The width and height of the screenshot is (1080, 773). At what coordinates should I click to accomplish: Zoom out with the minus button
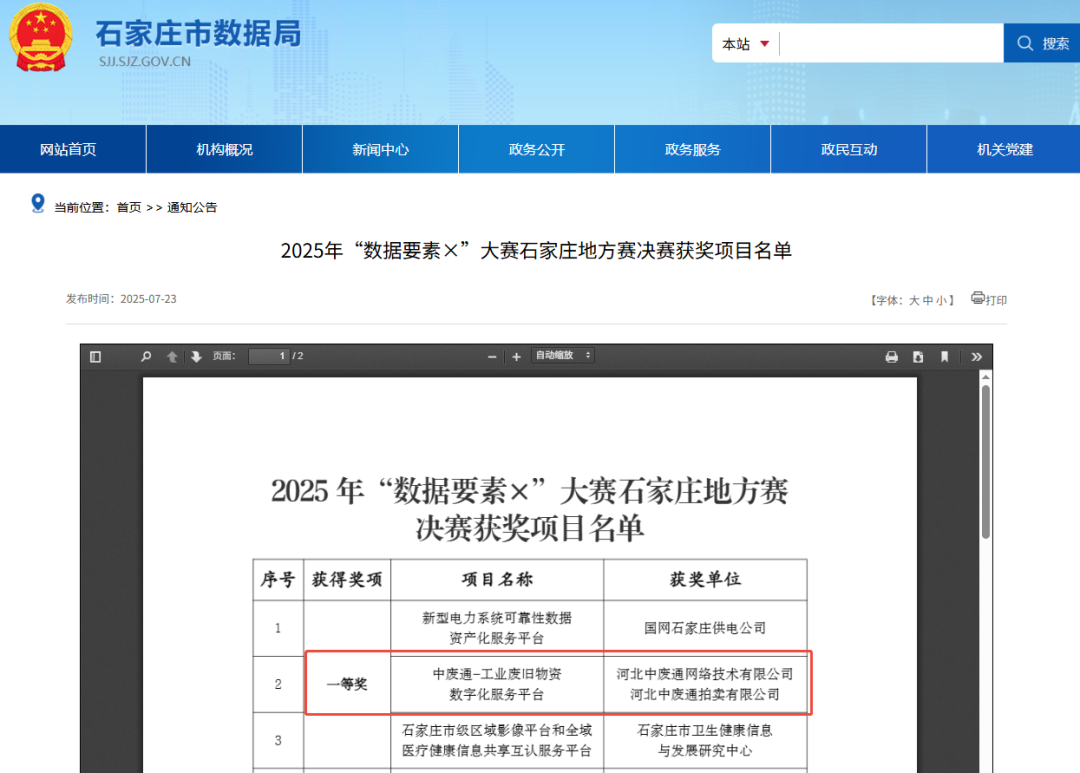492,357
